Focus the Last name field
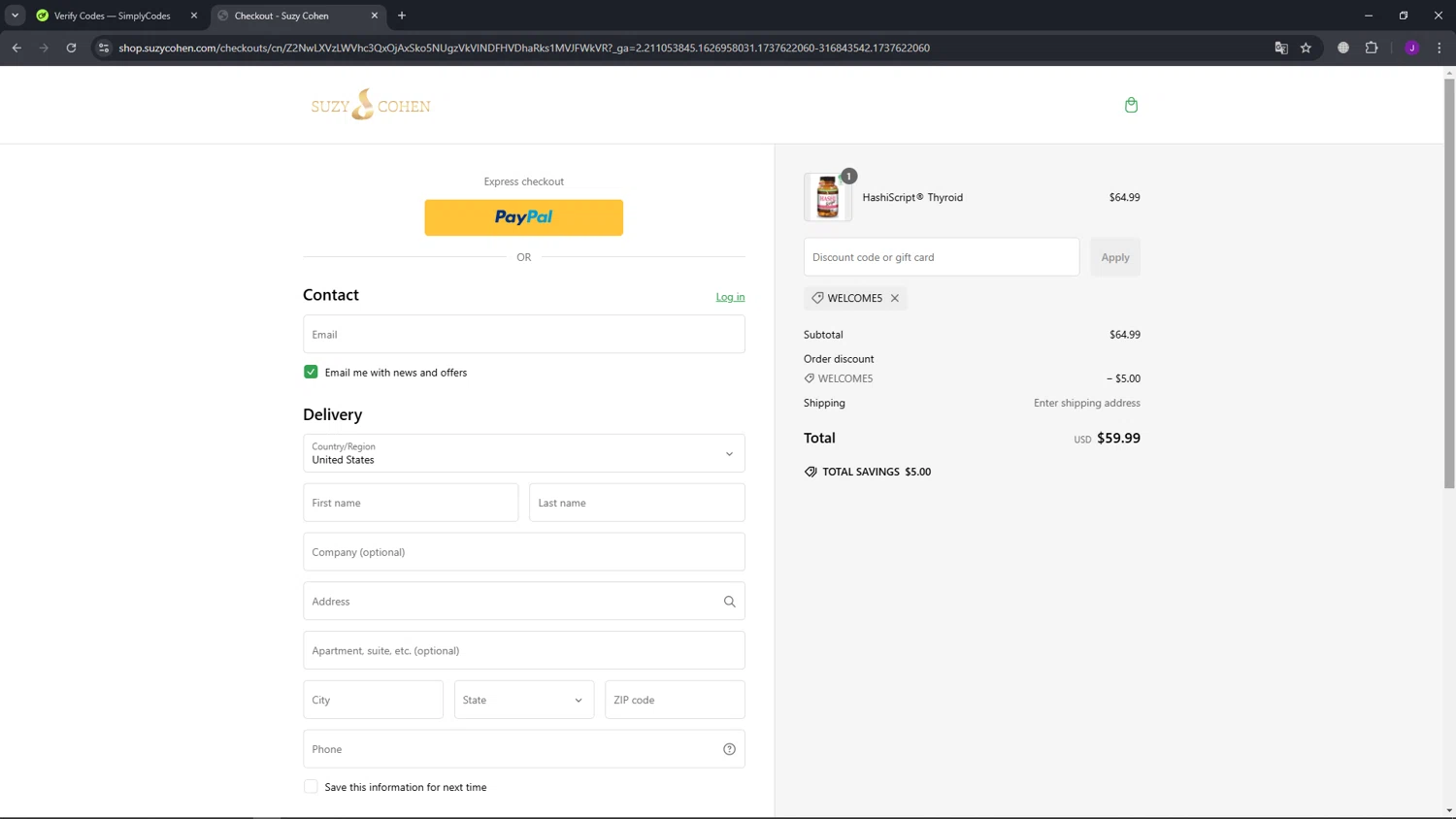Screen dimensions: 1456x819 click(x=637, y=503)
